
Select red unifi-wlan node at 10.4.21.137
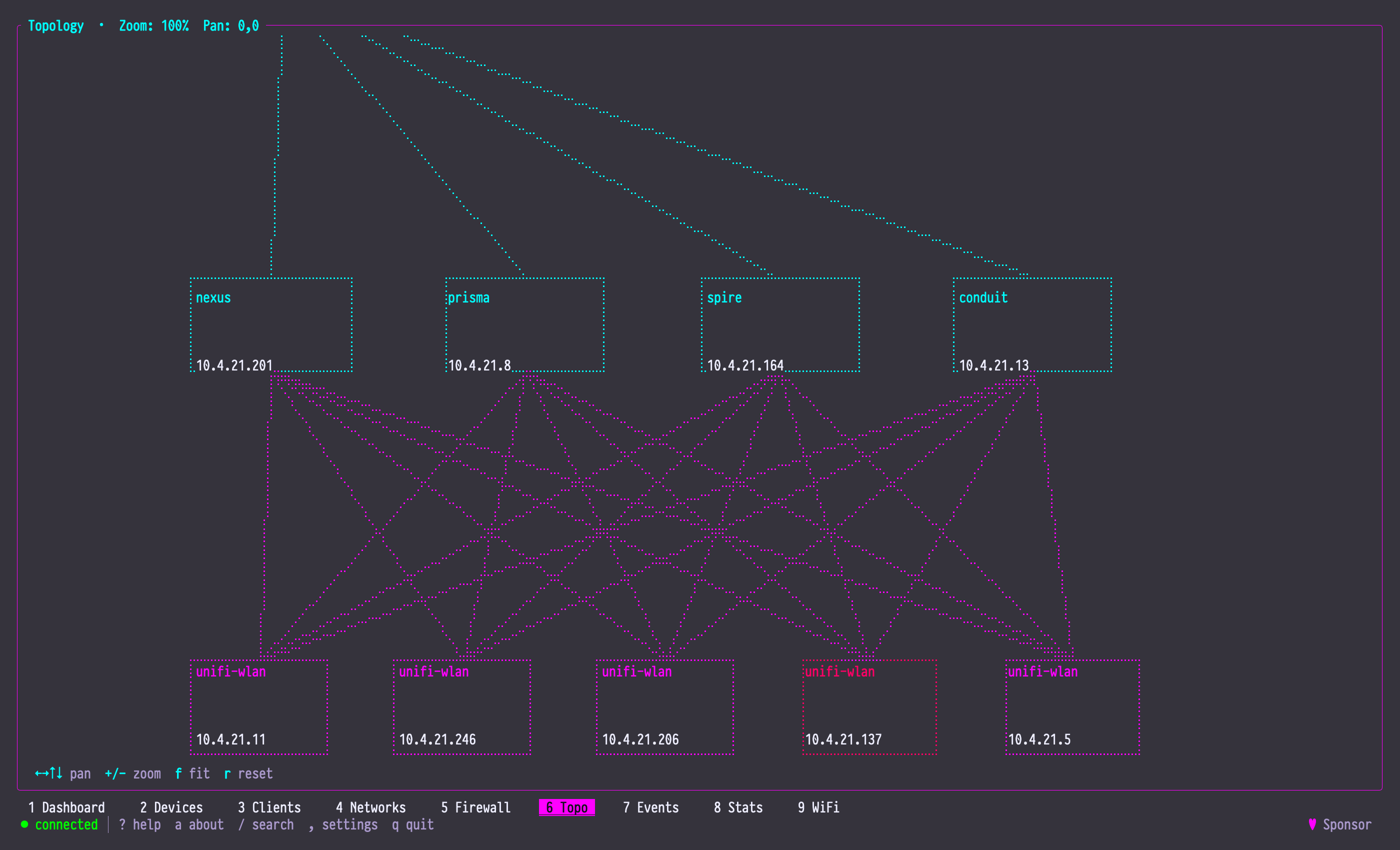tap(869, 707)
